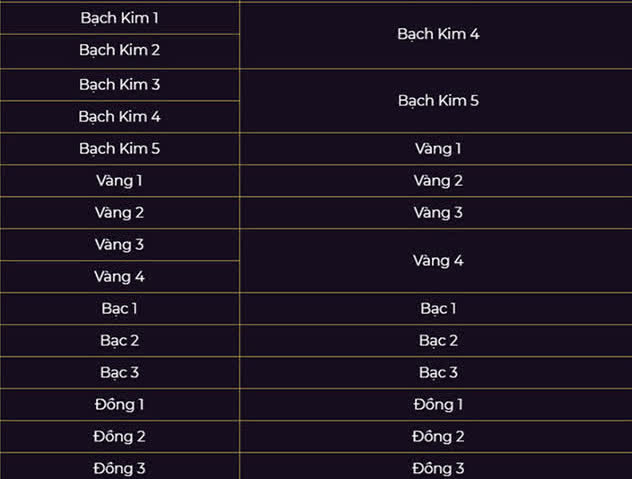Click the Bạch Kim 1 cell
The height and width of the screenshot is (479, 632).
pyautogui.click(x=119, y=18)
